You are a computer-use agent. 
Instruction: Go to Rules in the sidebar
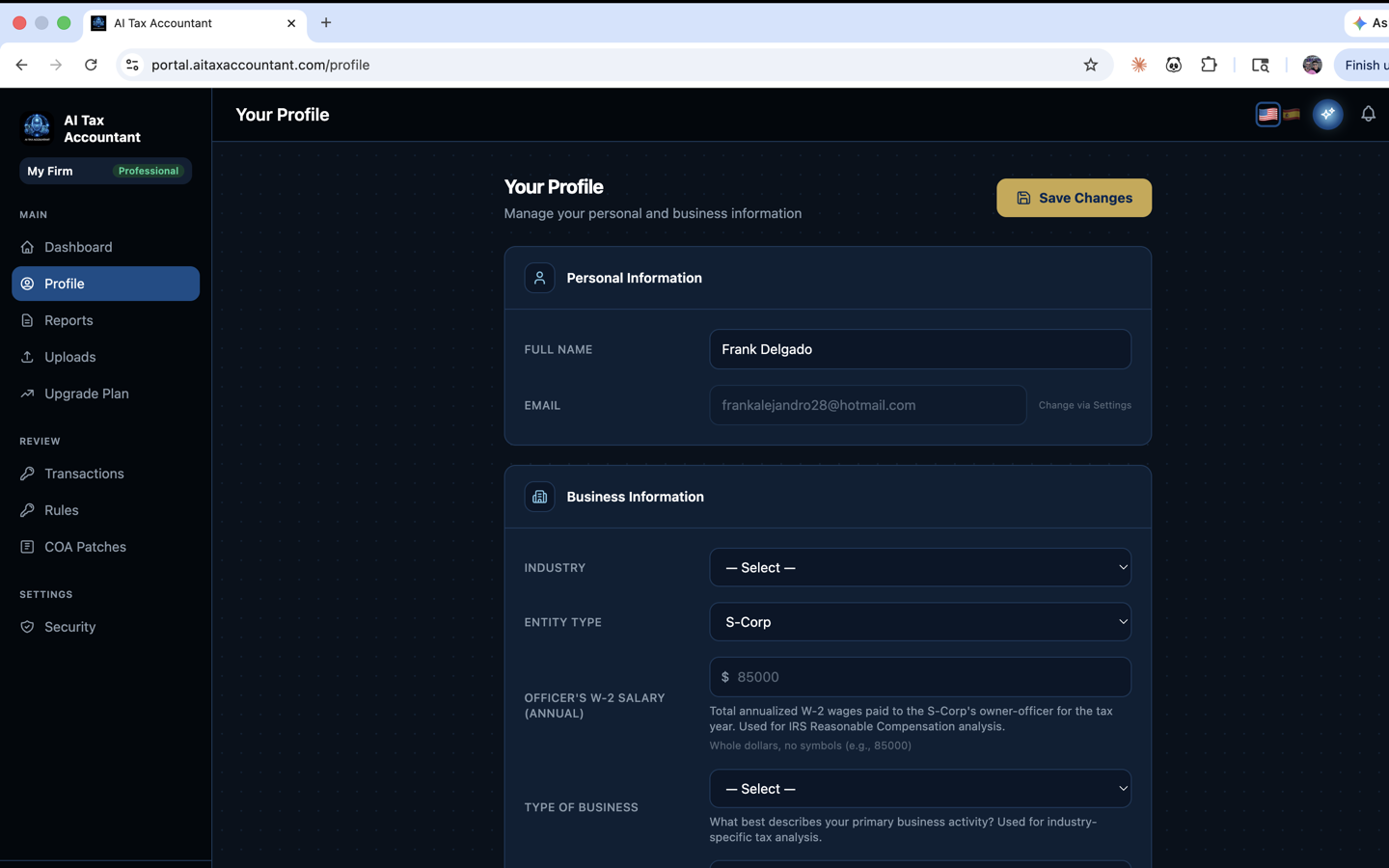click(x=105, y=510)
